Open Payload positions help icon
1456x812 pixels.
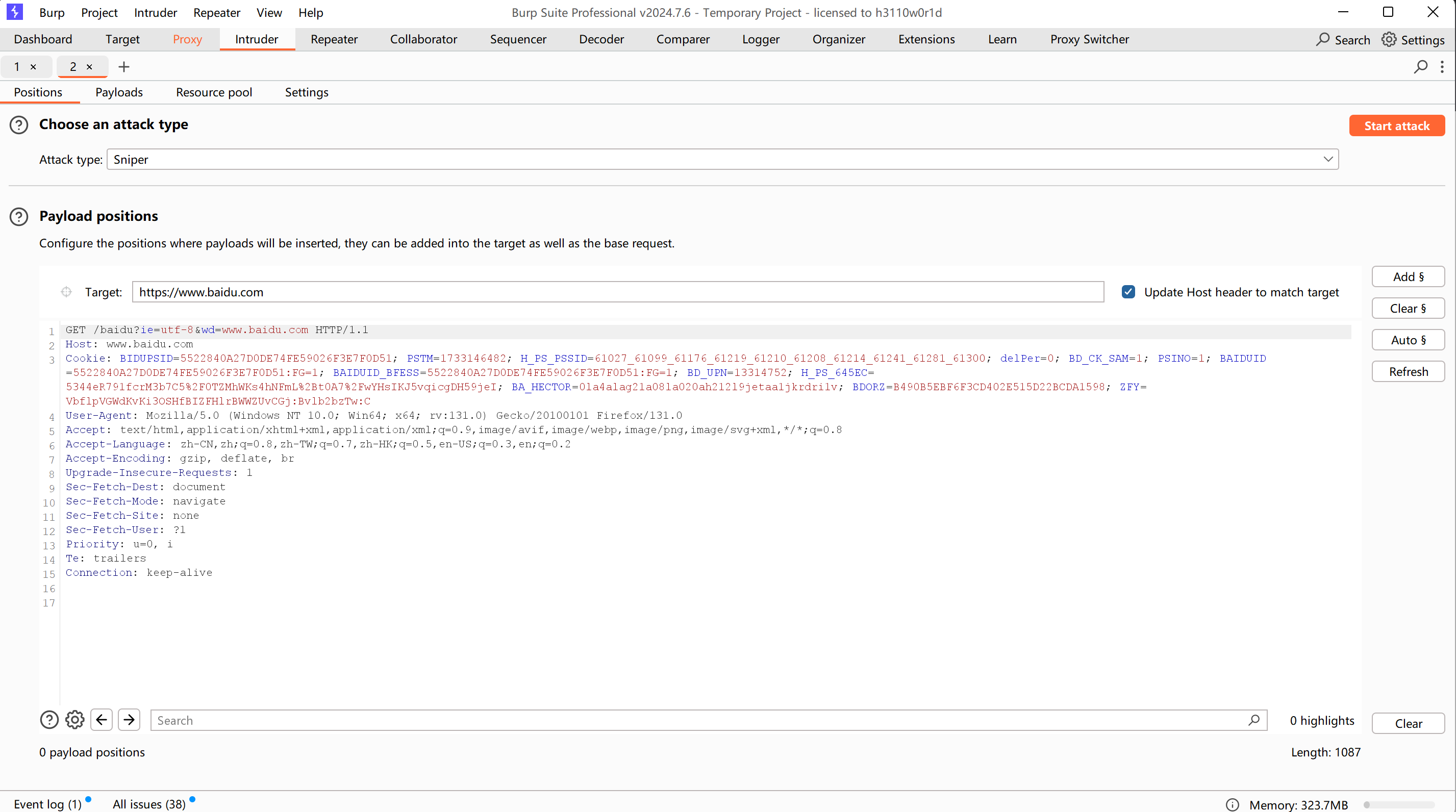19,216
